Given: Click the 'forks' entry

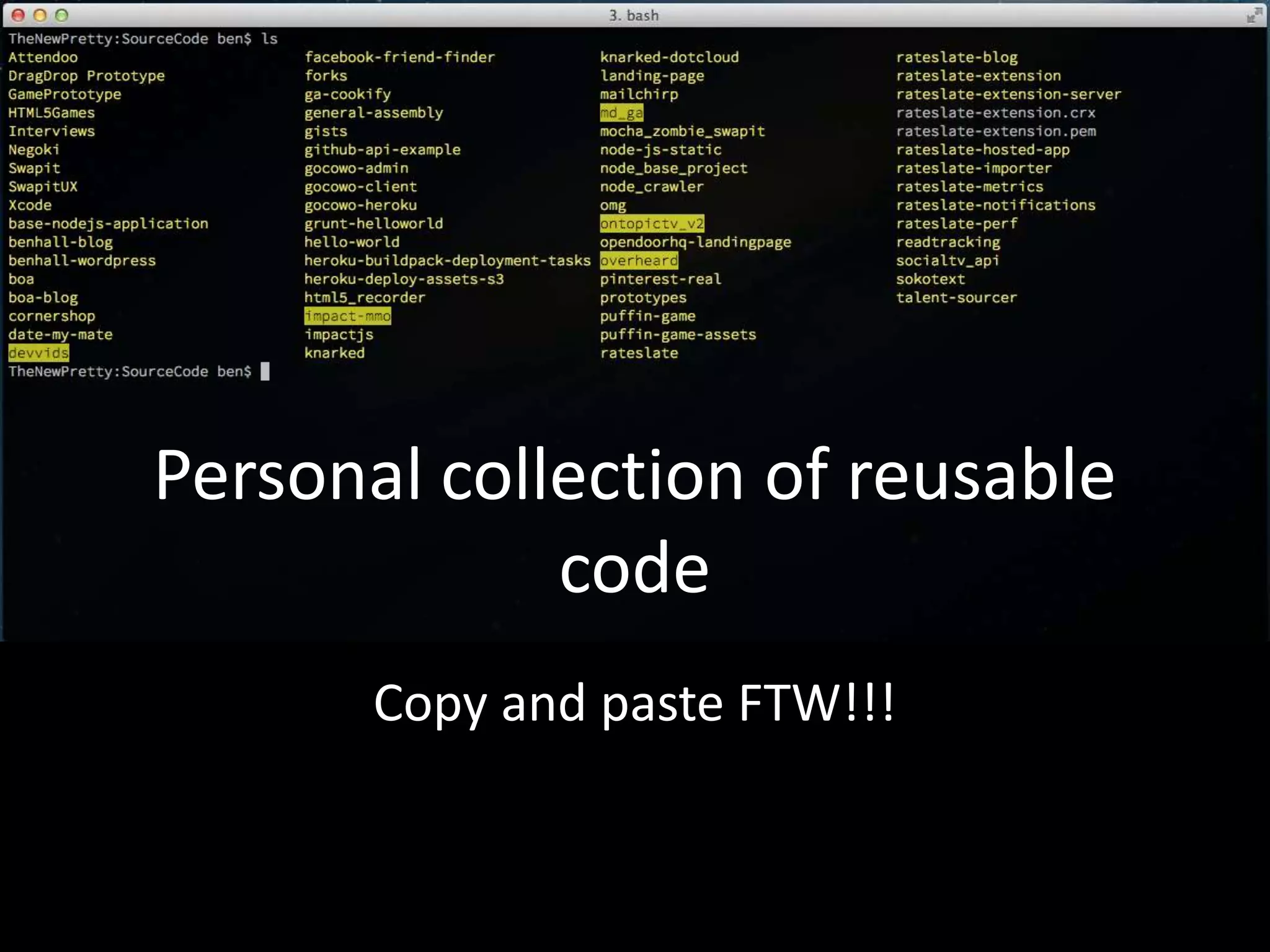Looking at the screenshot, I should 326,76.
